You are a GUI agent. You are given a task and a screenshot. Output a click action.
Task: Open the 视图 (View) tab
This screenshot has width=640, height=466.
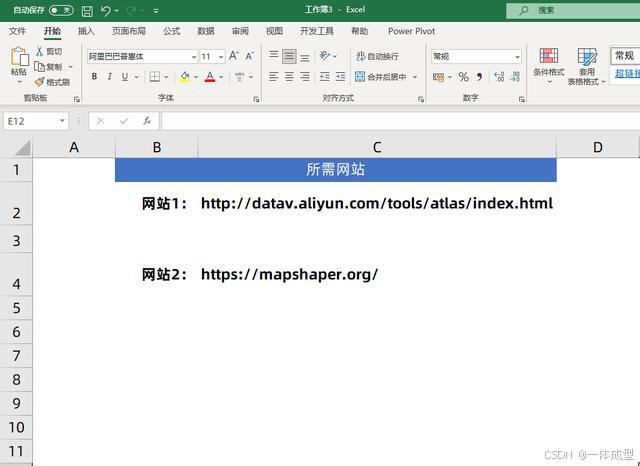274,31
